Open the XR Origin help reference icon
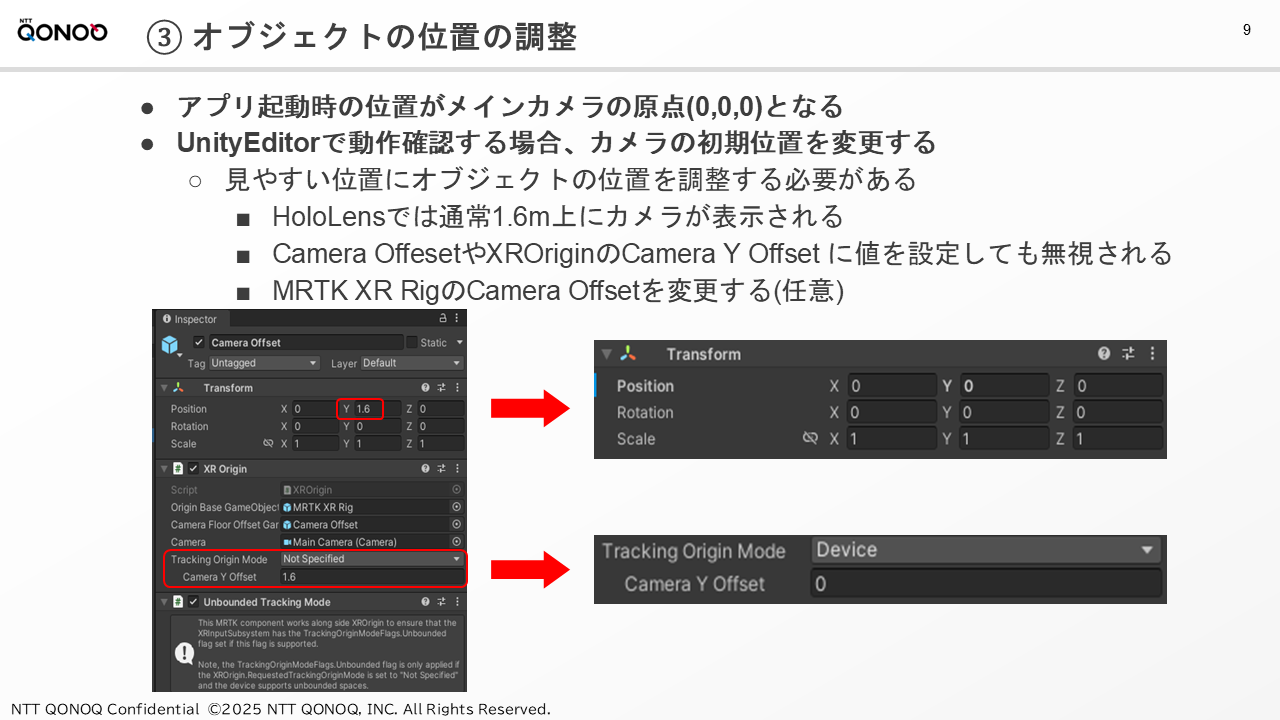Viewport: 1280px width, 720px height. point(425,468)
